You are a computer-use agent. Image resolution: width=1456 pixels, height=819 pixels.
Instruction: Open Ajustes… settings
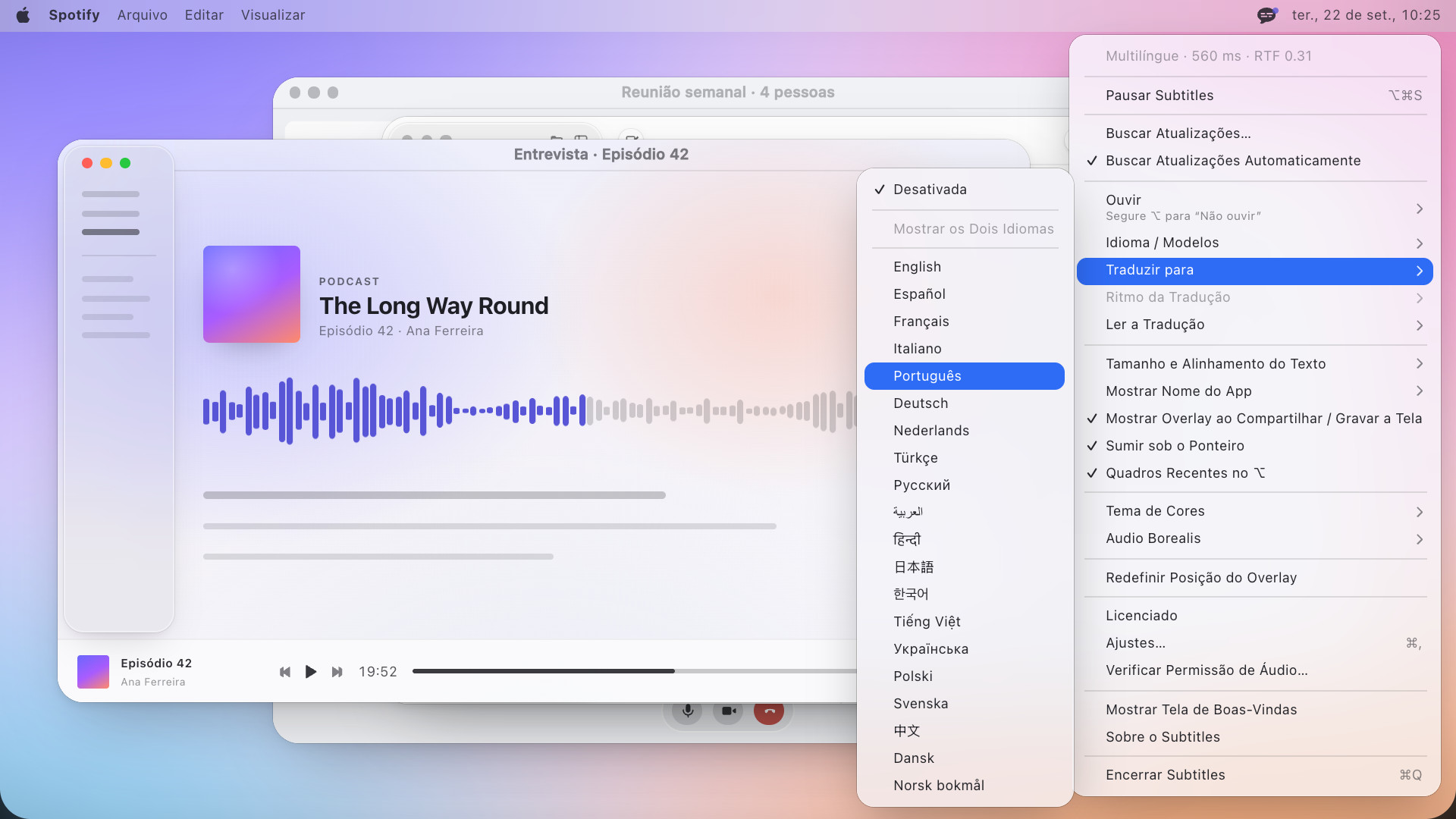[x=1255, y=643]
